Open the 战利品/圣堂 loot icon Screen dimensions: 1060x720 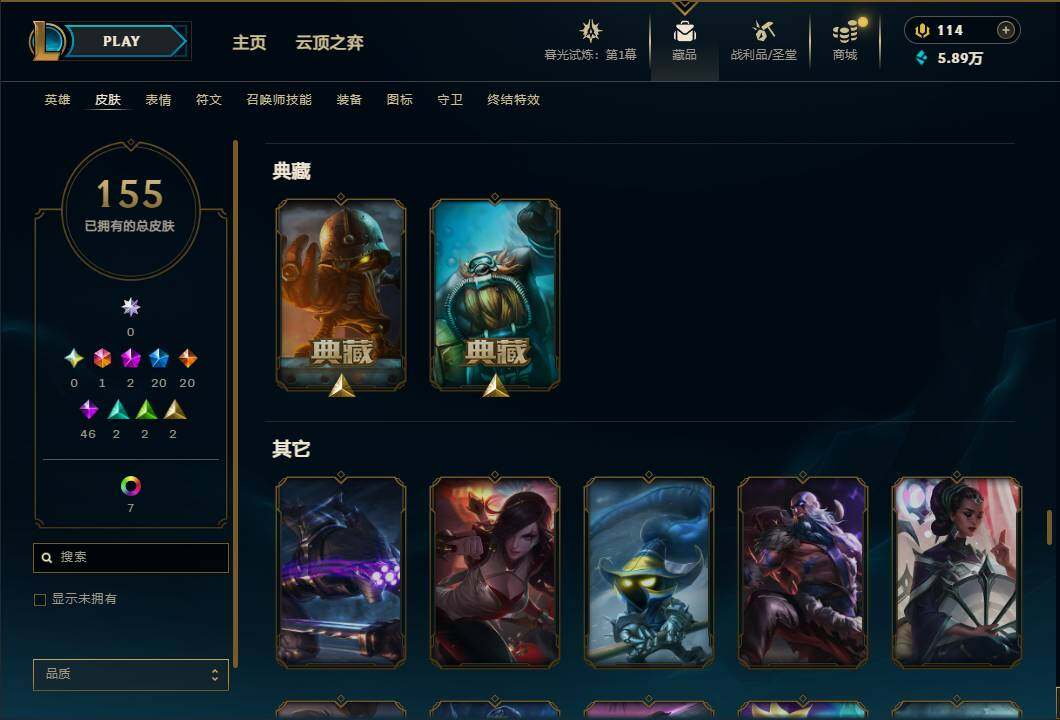pos(763,31)
